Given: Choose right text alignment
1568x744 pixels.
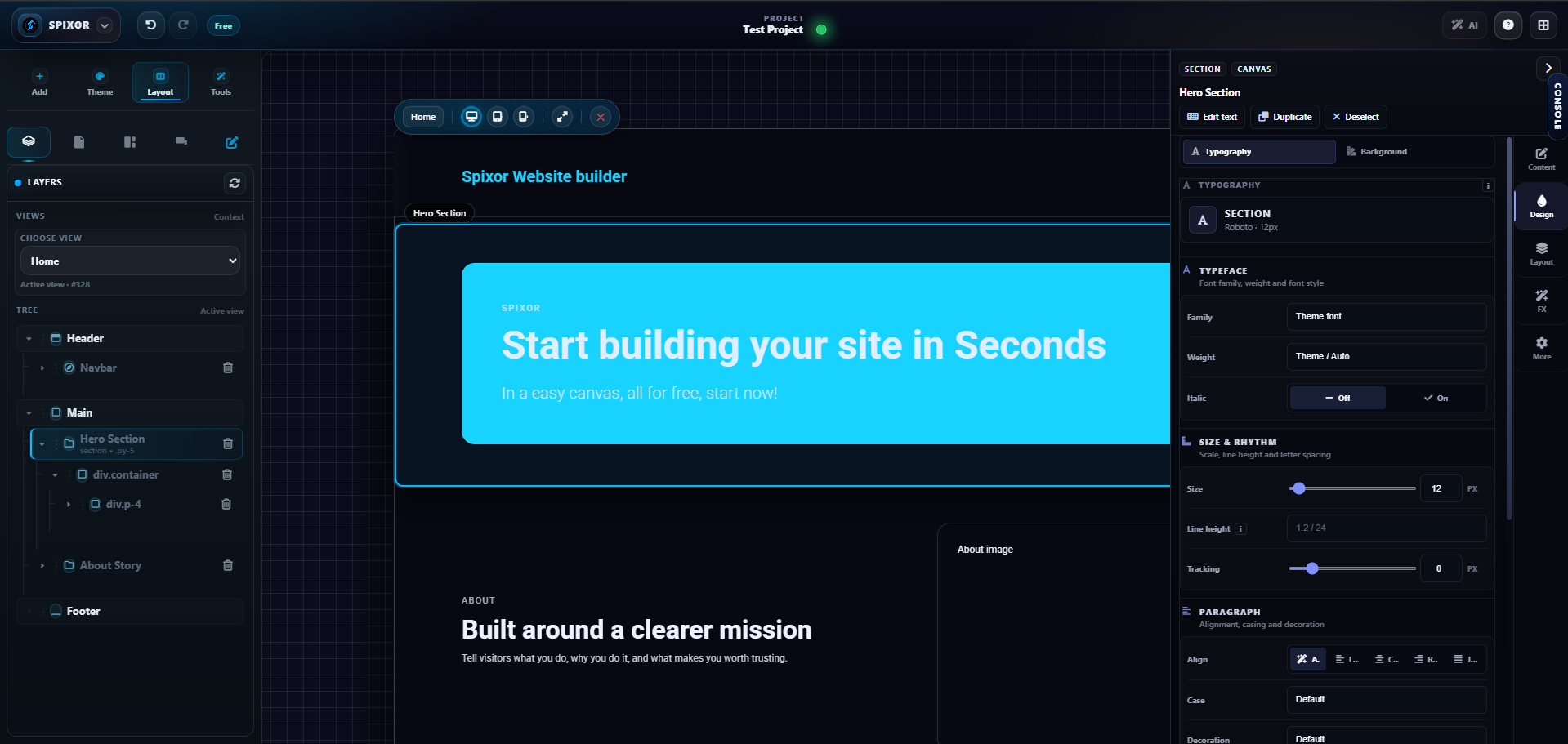Looking at the screenshot, I should click(1426, 659).
